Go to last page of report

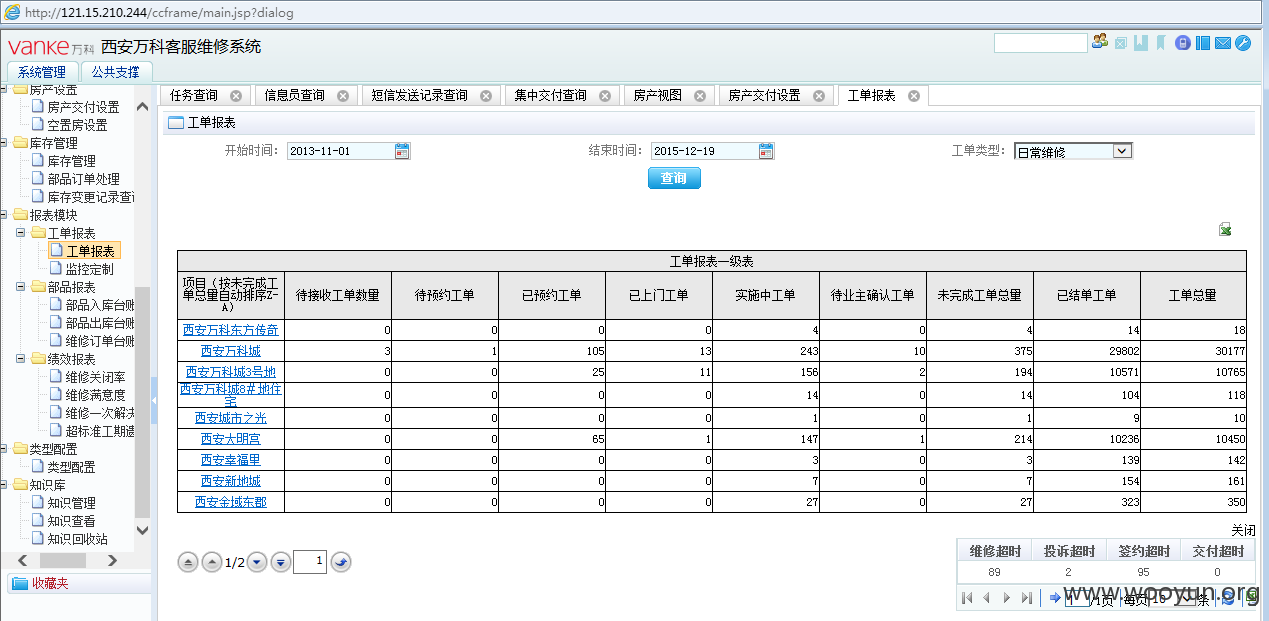281,563
